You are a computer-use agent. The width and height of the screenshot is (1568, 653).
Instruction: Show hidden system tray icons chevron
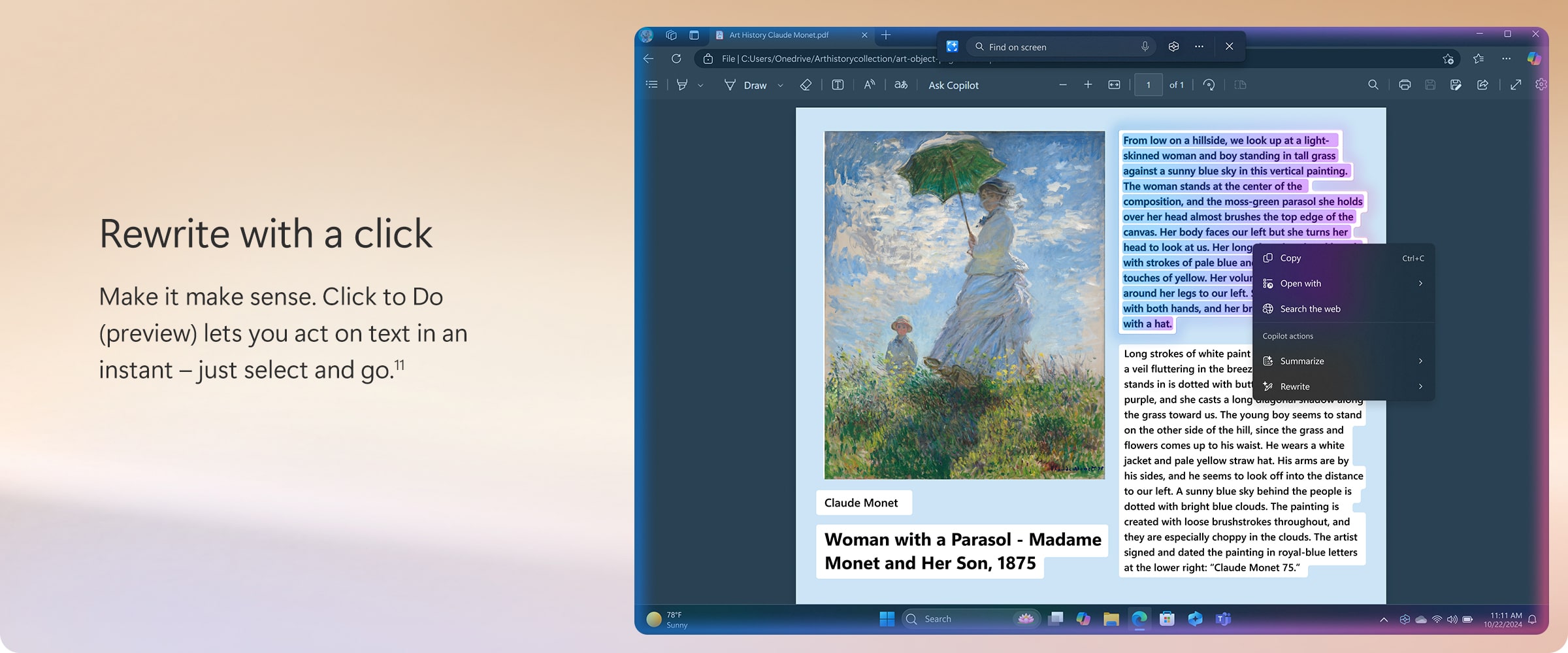[x=1383, y=620]
